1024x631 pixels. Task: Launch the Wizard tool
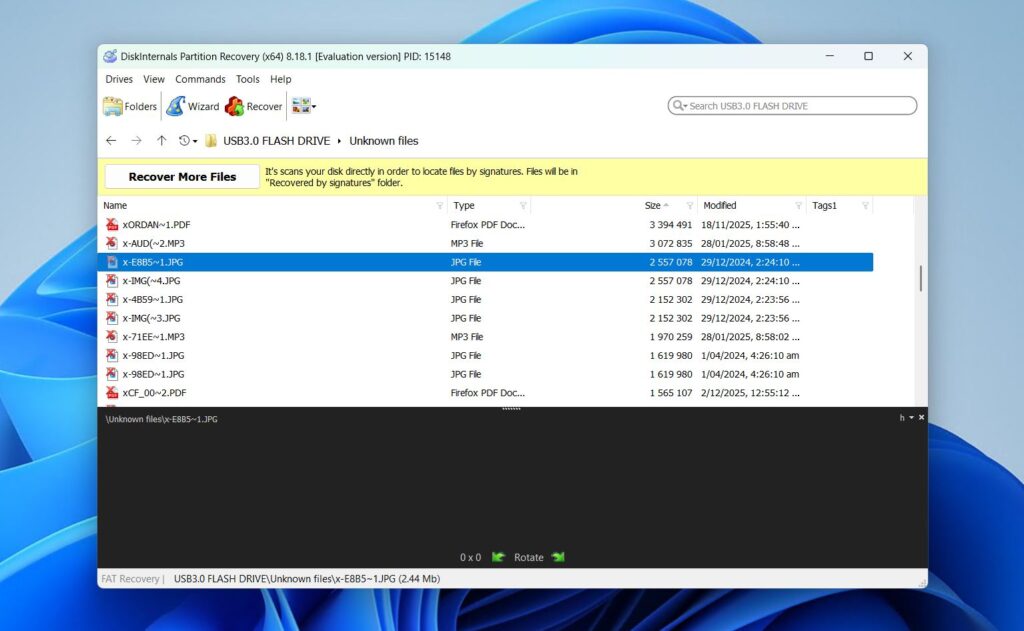coord(193,106)
